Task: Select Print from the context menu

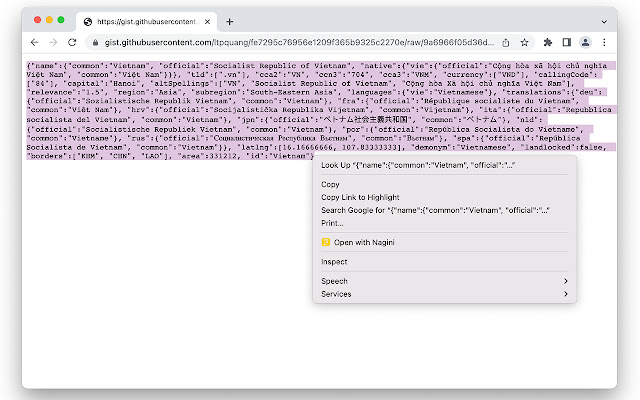Action: pos(332,222)
